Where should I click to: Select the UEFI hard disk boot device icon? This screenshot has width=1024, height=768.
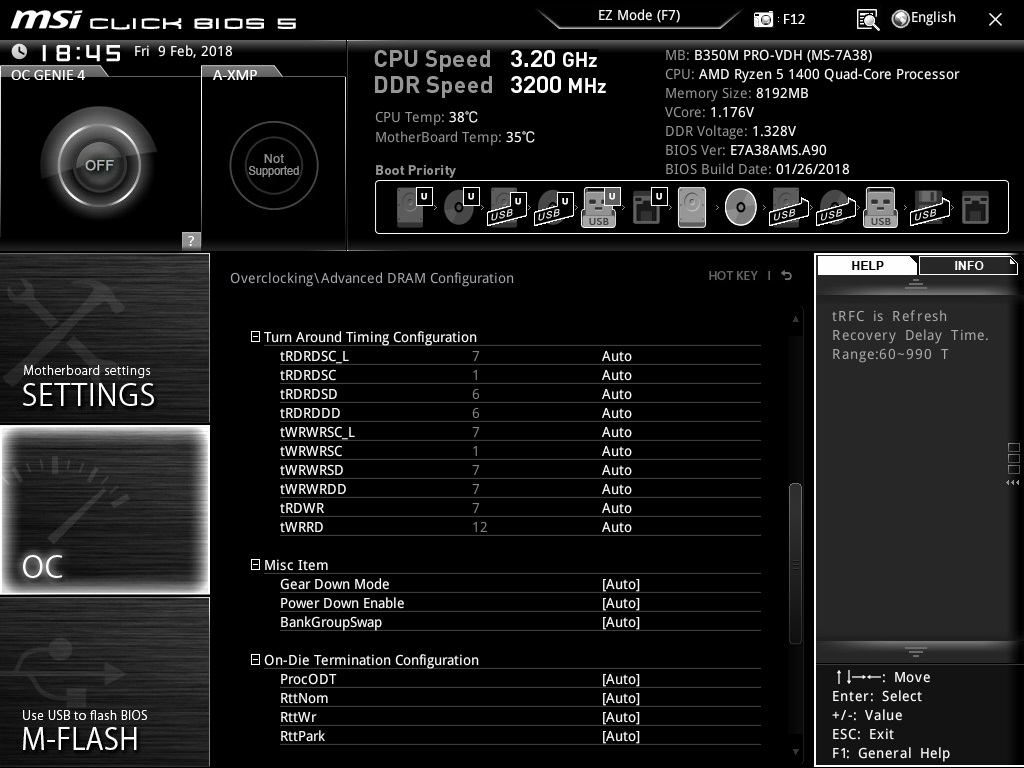[x=414, y=207]
